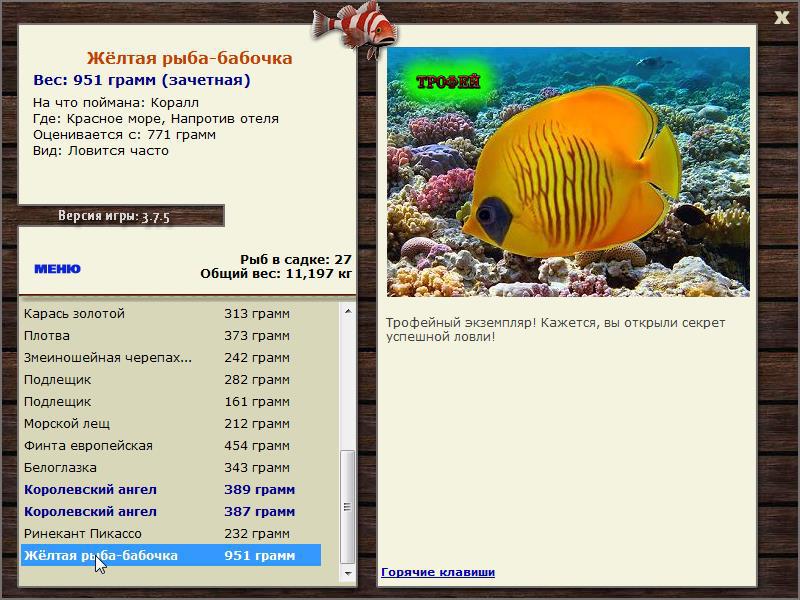Click the fish list scrollbar thumb
Viewport: 800px width, 600px height.
347,506
